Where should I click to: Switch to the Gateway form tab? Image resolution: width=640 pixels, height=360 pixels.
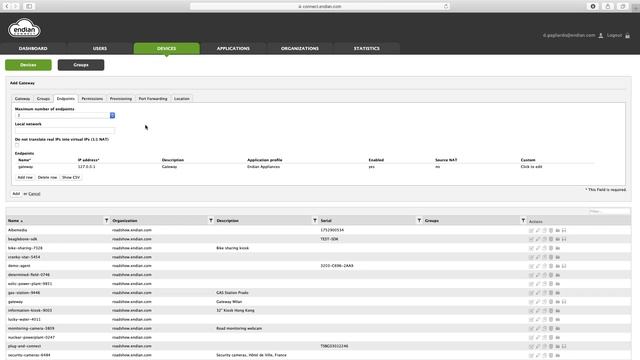point(22,99)
